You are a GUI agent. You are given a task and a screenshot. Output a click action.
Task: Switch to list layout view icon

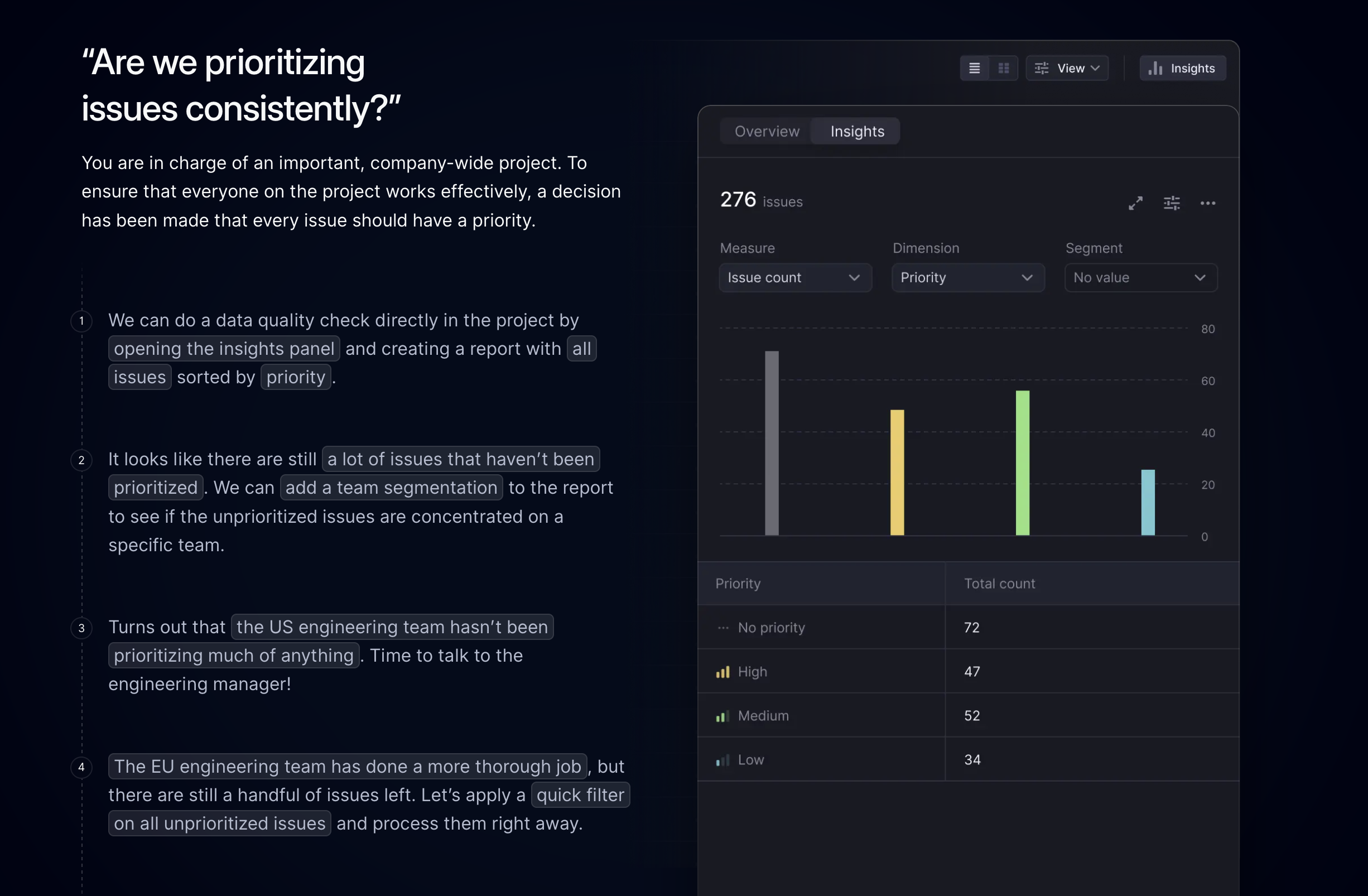click(974, 69)
